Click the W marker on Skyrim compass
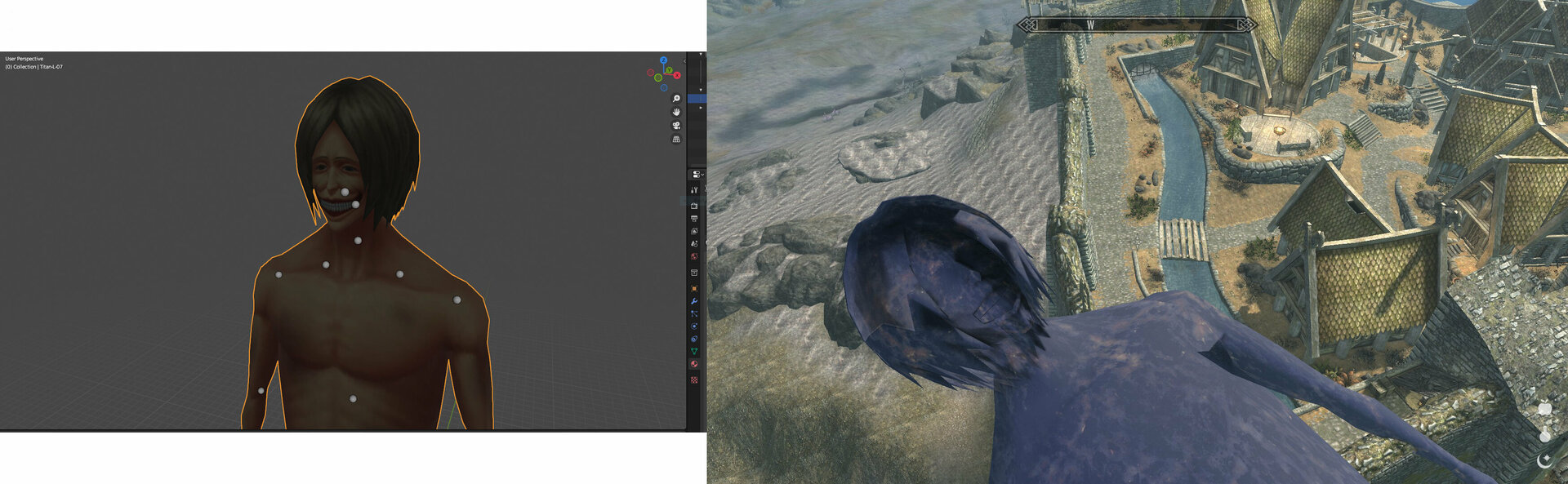Image resolution: width=1568 pixels, height=484 pixels. pos(1089,25)
